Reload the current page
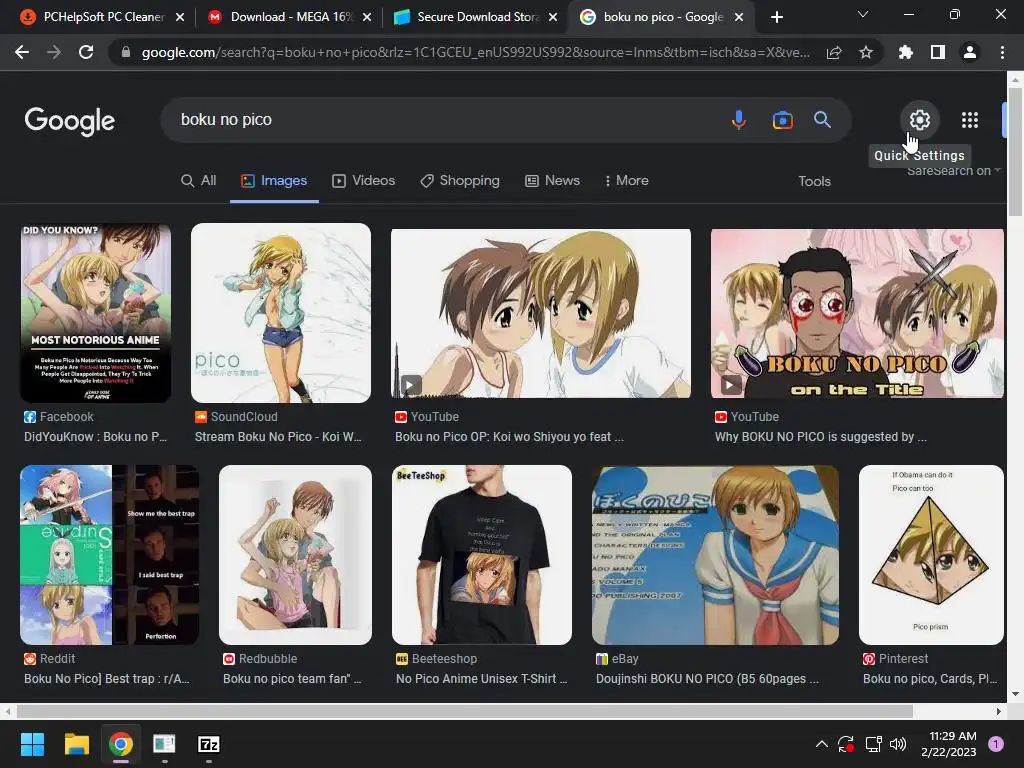 pos(86,52)
